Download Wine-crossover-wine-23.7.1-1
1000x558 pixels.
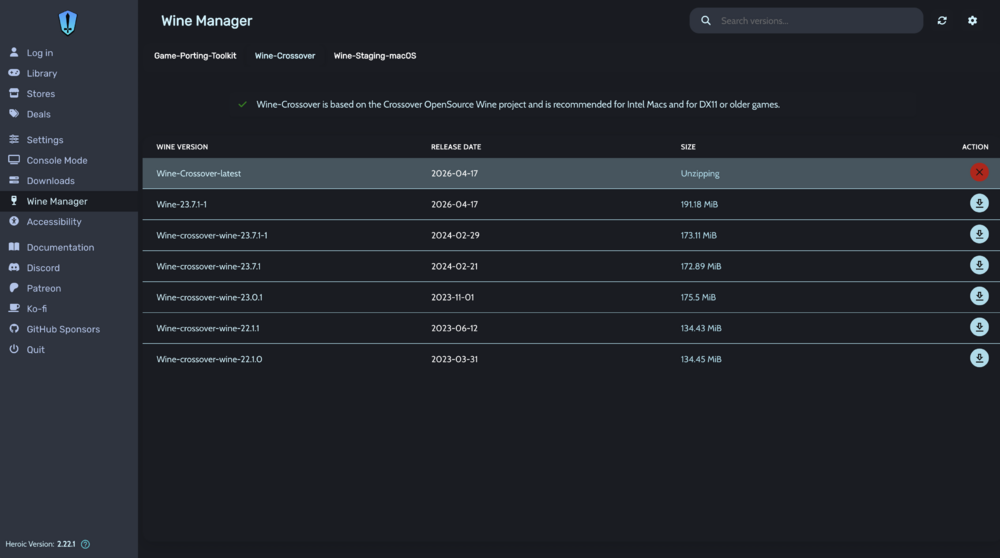979,234
